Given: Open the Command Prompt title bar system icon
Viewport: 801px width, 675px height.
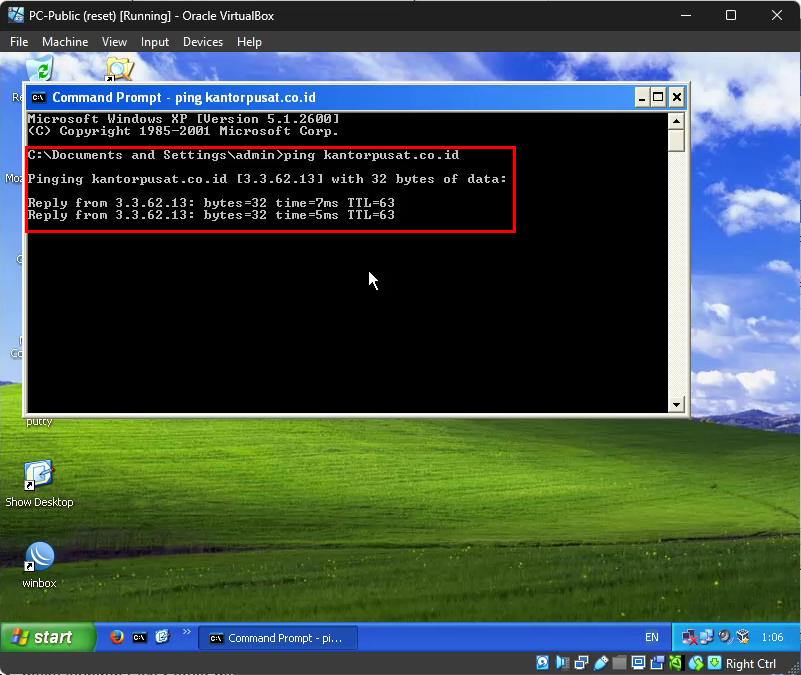Looking at the screenshot, I should (x=38, y=97).
